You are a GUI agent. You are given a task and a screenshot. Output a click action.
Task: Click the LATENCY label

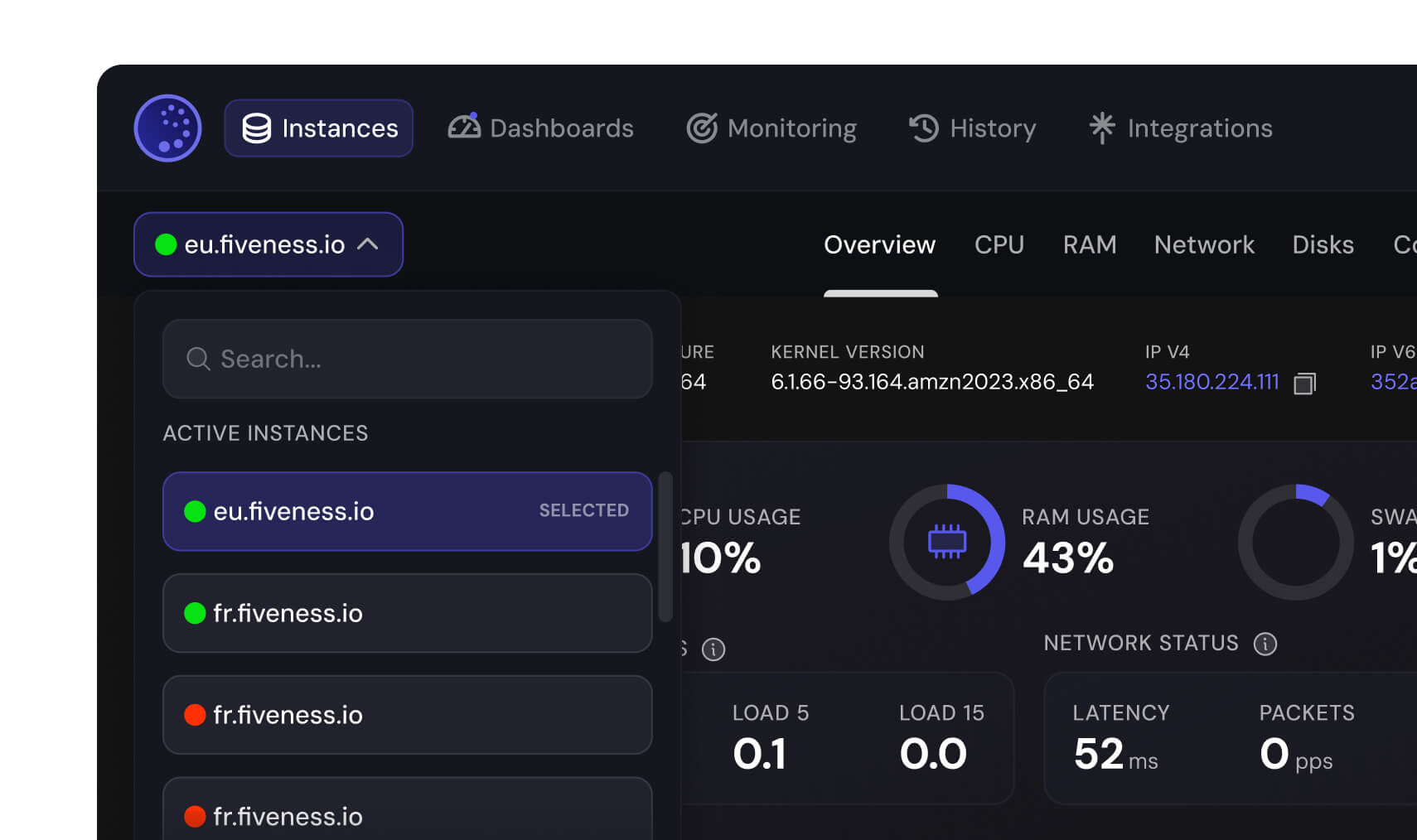pos(1121,713)
